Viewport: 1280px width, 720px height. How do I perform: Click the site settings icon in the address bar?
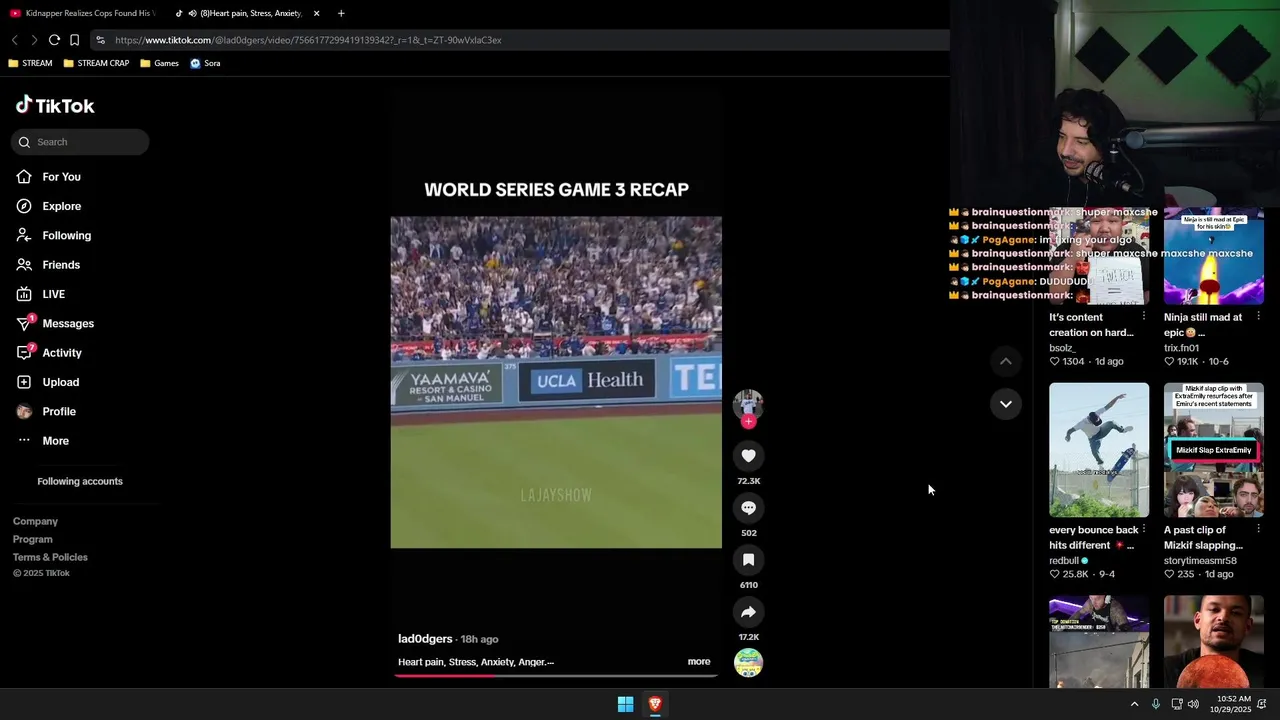100,40
